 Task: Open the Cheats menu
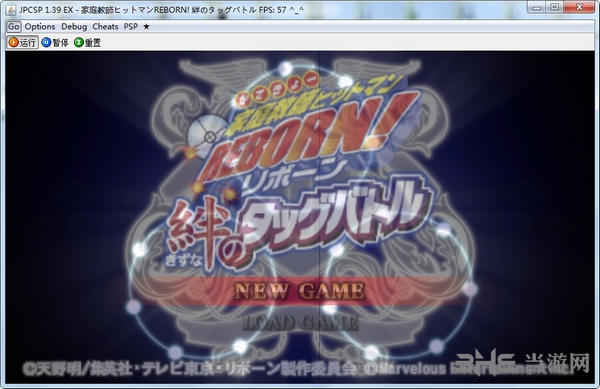pos(105,27)
